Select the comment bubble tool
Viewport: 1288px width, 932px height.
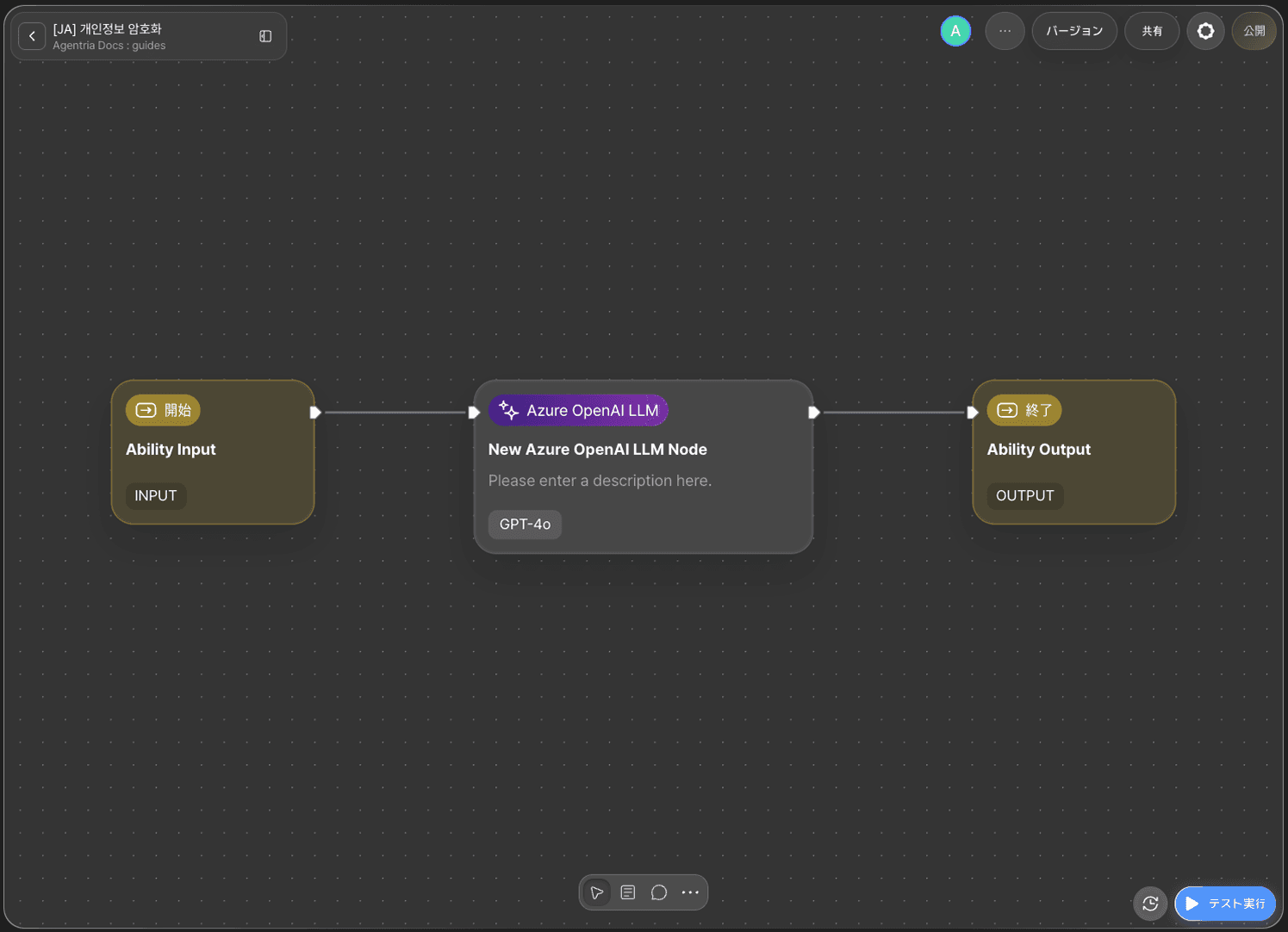coord(659,892)
